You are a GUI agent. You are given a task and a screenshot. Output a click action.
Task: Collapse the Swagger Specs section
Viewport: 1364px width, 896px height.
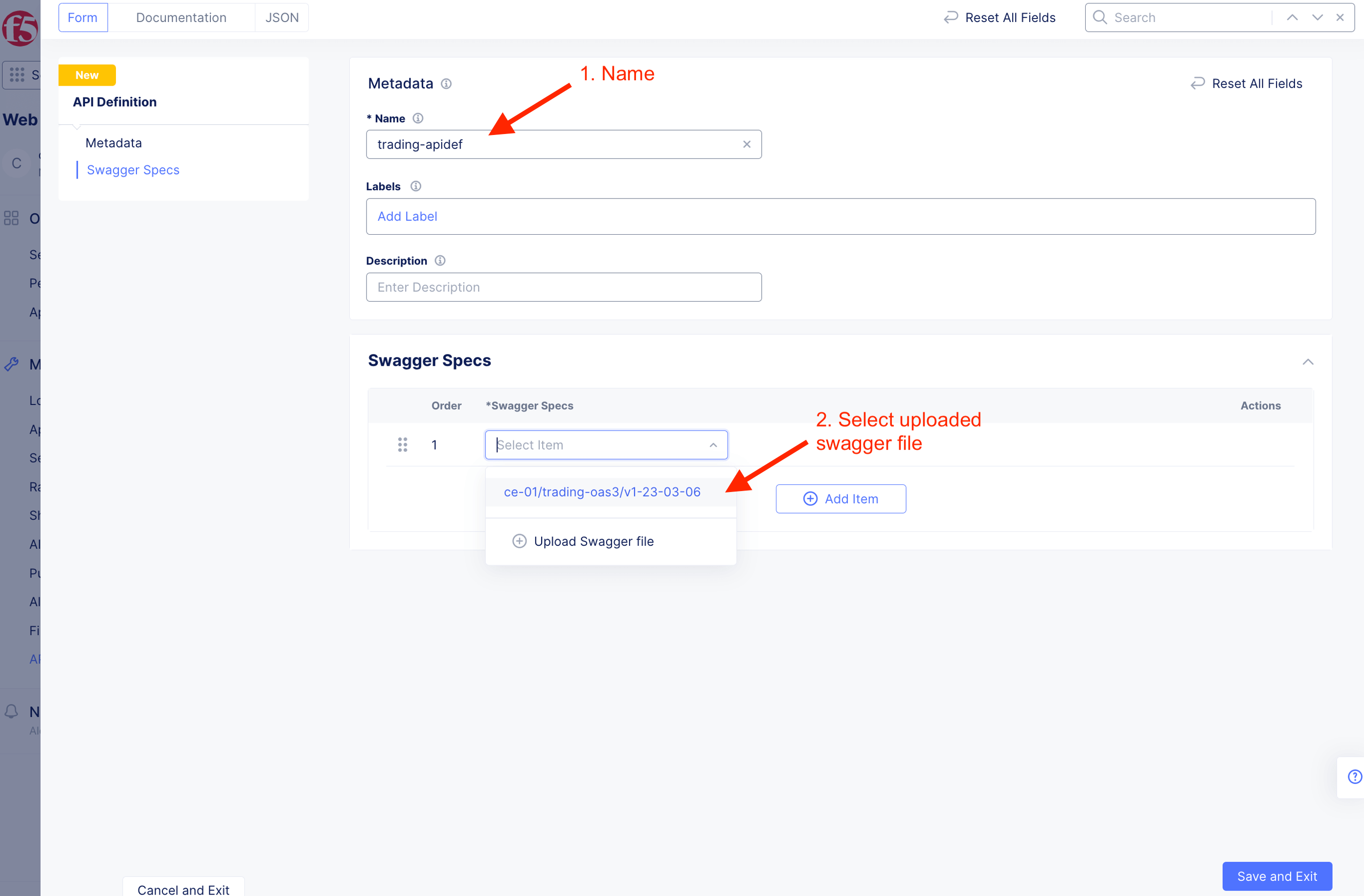(1307, 361)
